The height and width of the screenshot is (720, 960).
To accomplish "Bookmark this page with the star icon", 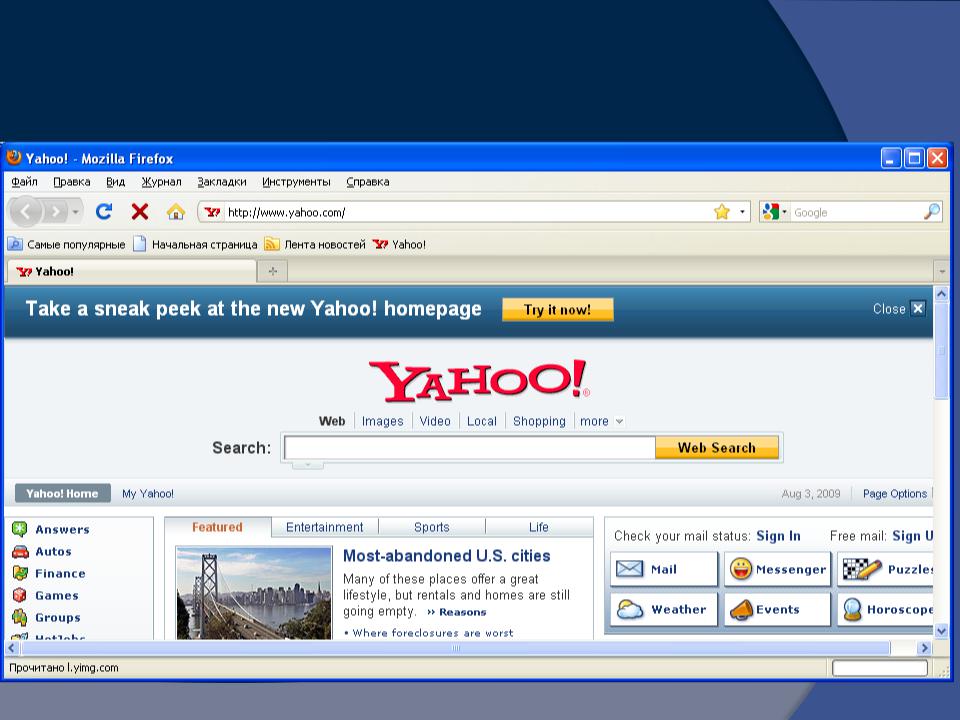I will click(722, 212).
